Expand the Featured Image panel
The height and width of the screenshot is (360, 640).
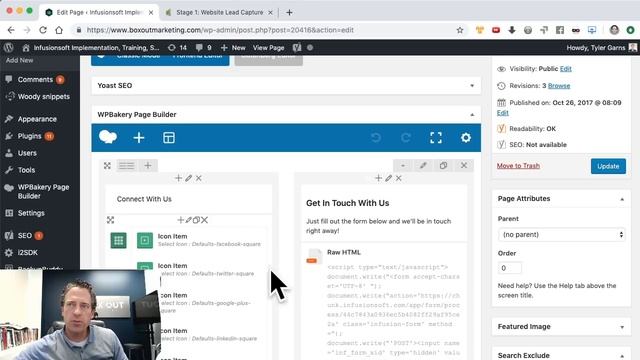pyautogui.click(x=622, y=327)
